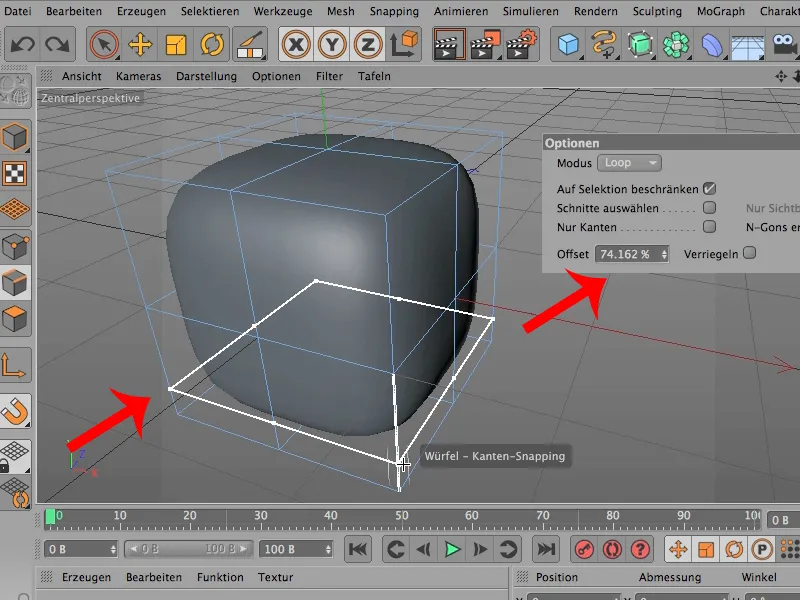Open viewport Filter menu
This screenshot has height=600, width=800.
(x=329, y=77)
